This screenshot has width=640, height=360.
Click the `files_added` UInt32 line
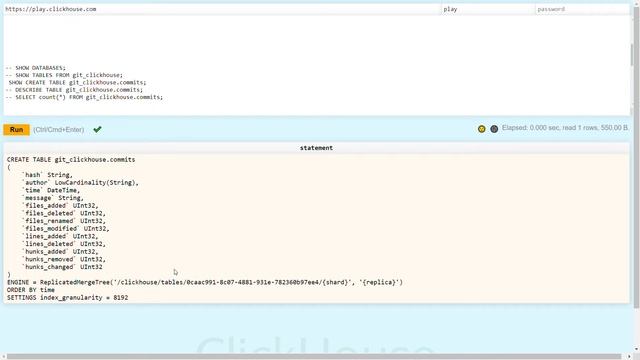[60, 206]
